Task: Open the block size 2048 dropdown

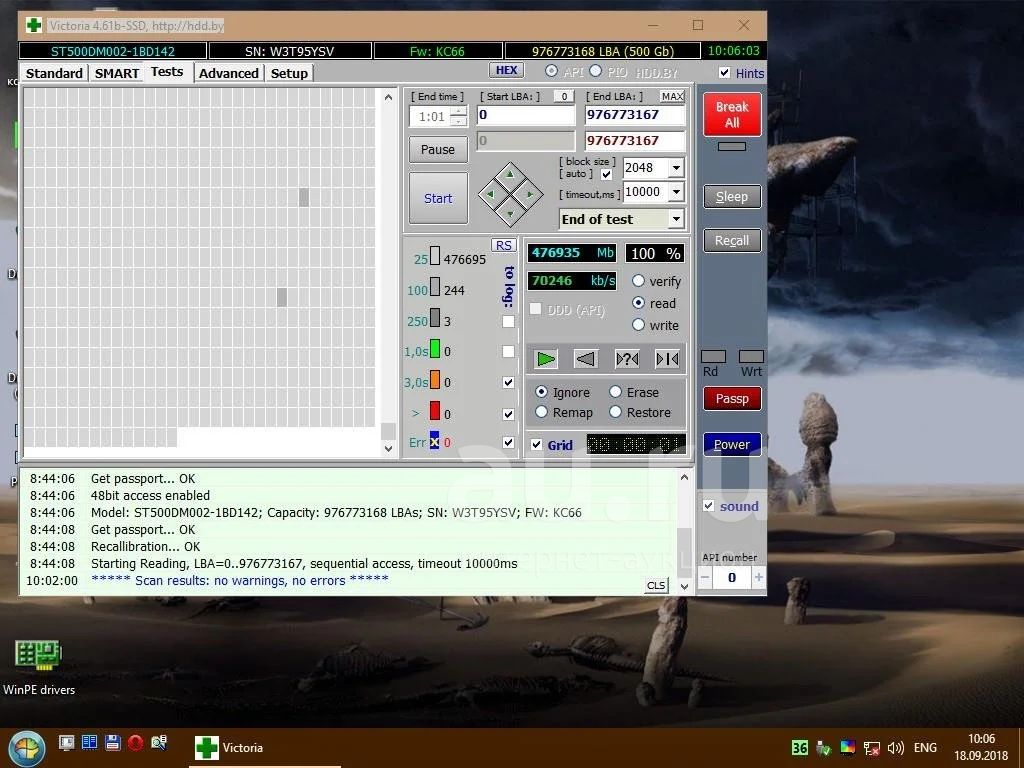Action: click(676, 168)
